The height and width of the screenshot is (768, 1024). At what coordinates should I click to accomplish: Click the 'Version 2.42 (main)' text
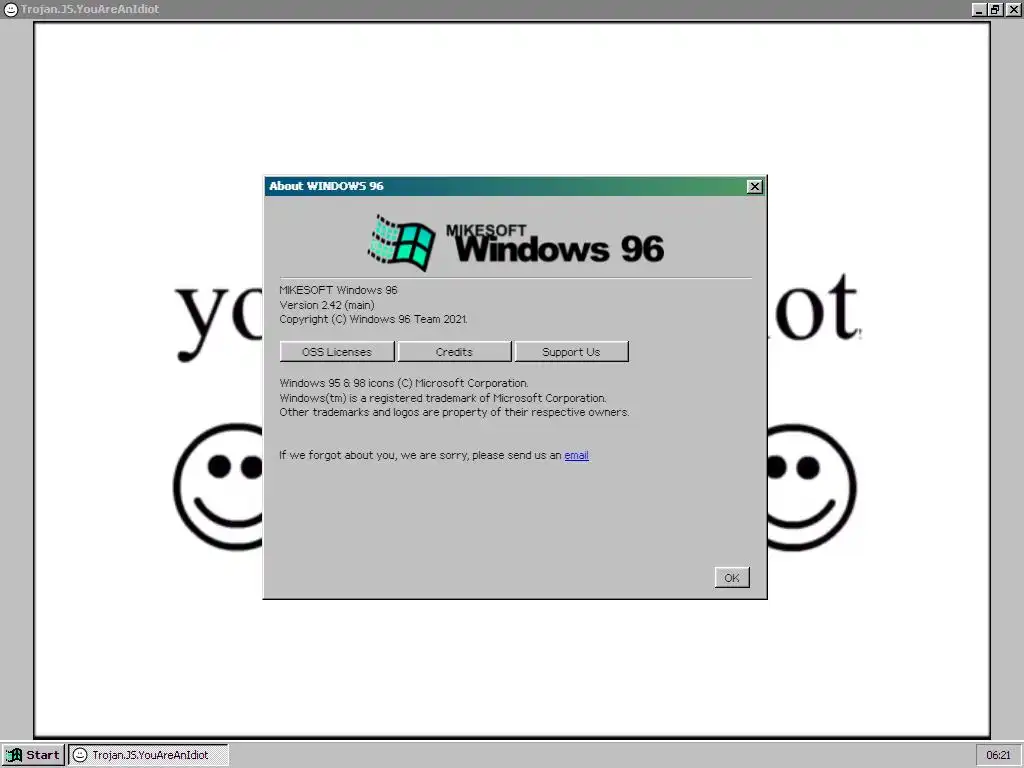click(x=327, y=305)
